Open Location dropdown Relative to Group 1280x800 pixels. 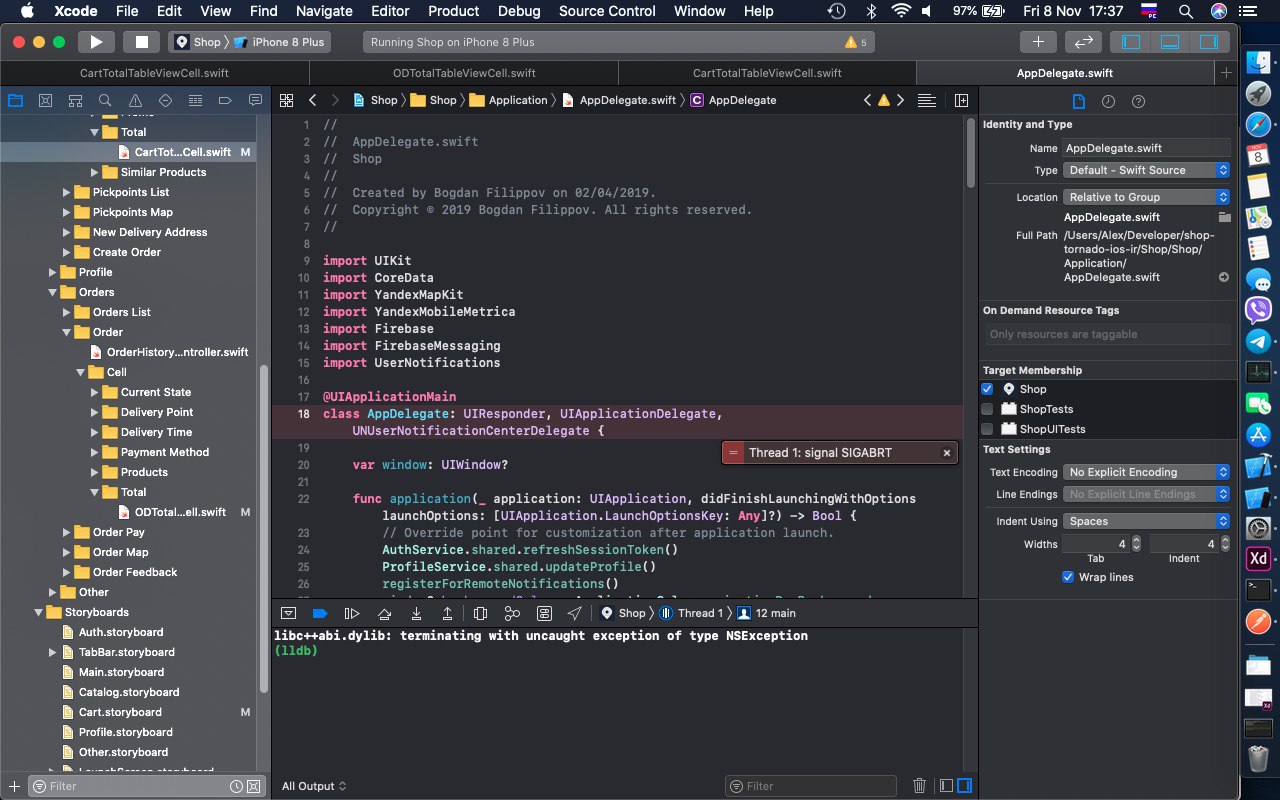tap(1146, 197)
